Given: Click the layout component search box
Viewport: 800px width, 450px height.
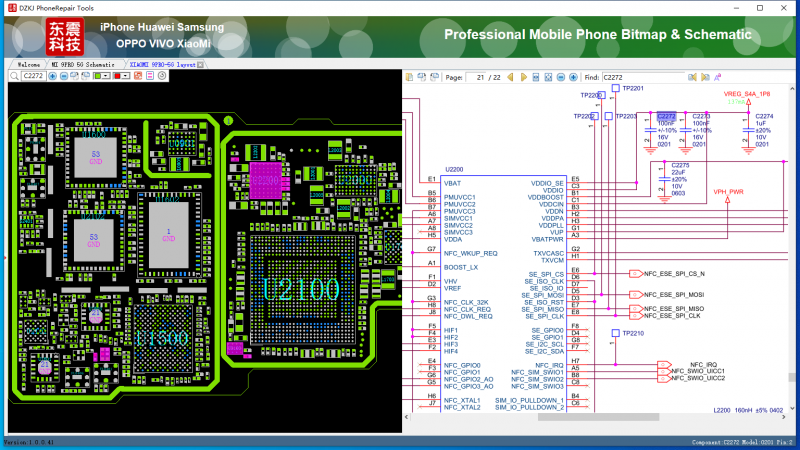Looking at the screenshot, I should (x=33, y=76).
